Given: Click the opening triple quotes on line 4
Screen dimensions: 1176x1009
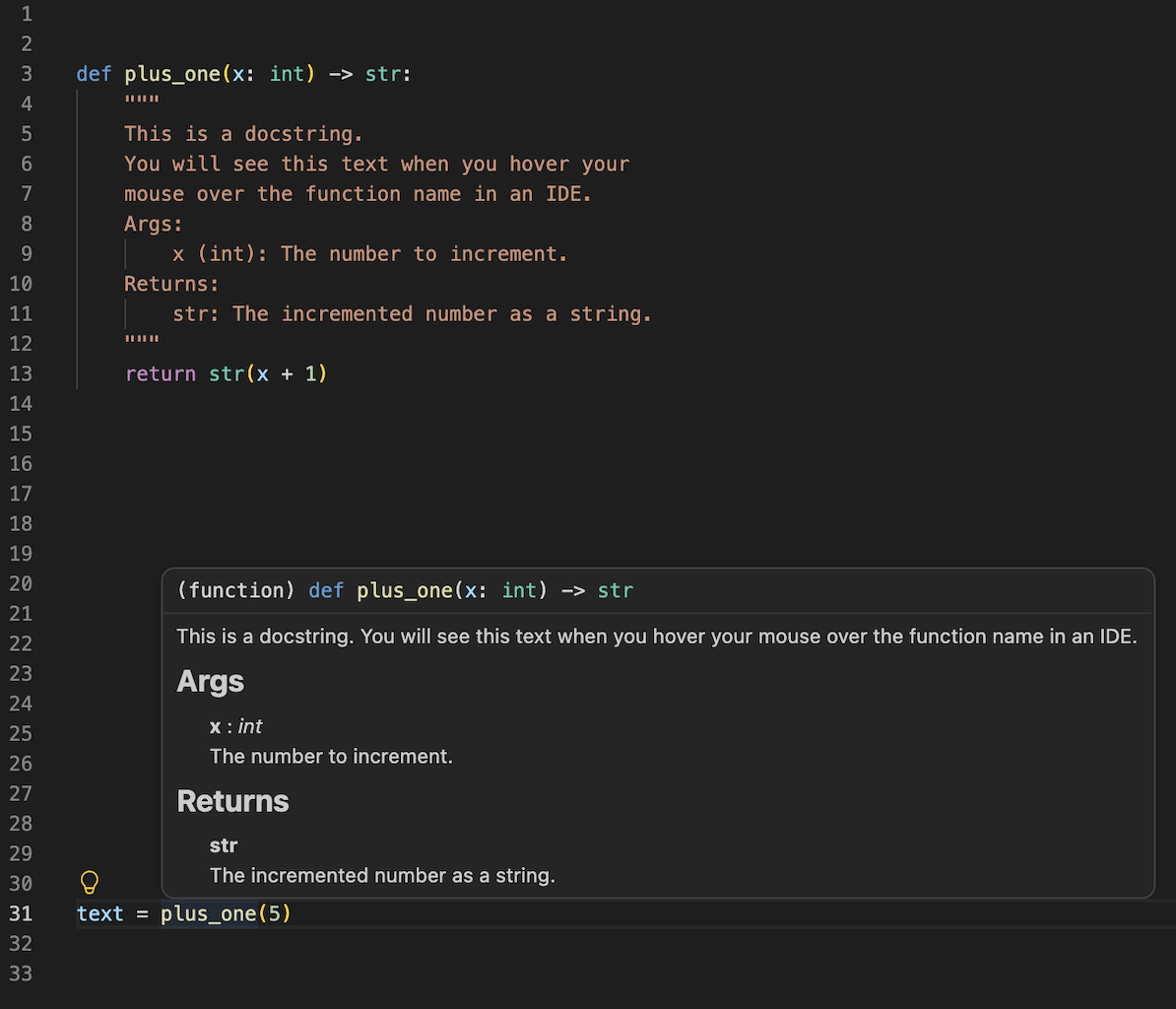Looking at the screenshot, I should (x=142, y=100).
